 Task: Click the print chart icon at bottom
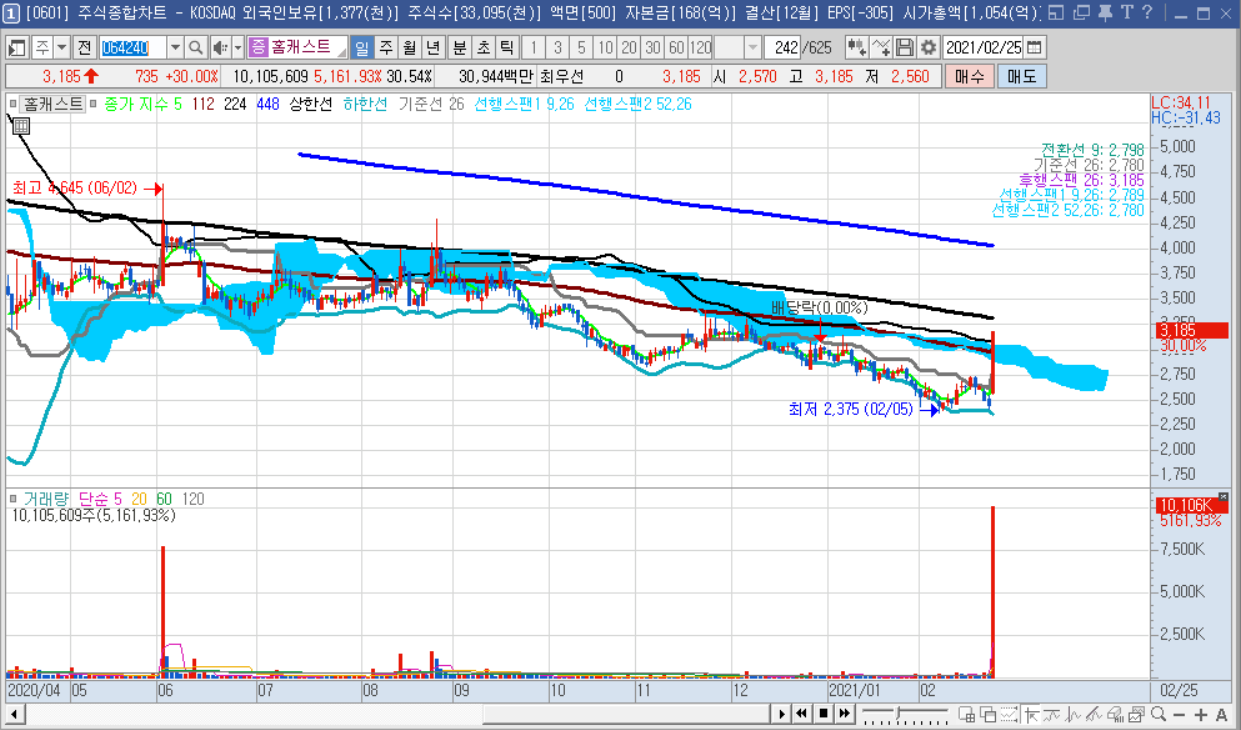click(x=1115, y=714)
